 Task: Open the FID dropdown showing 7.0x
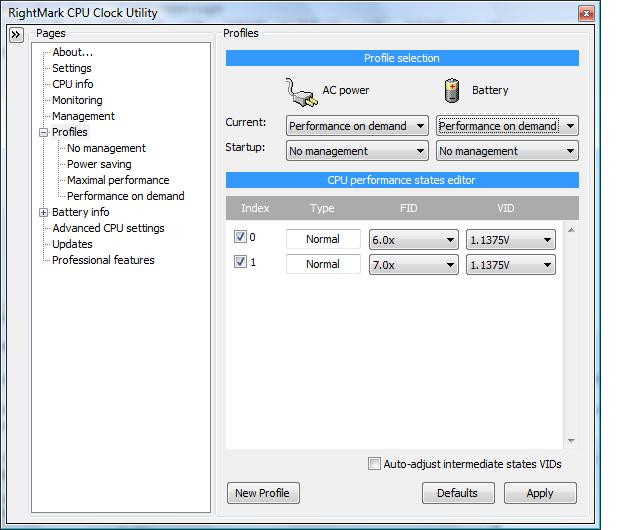414,265
